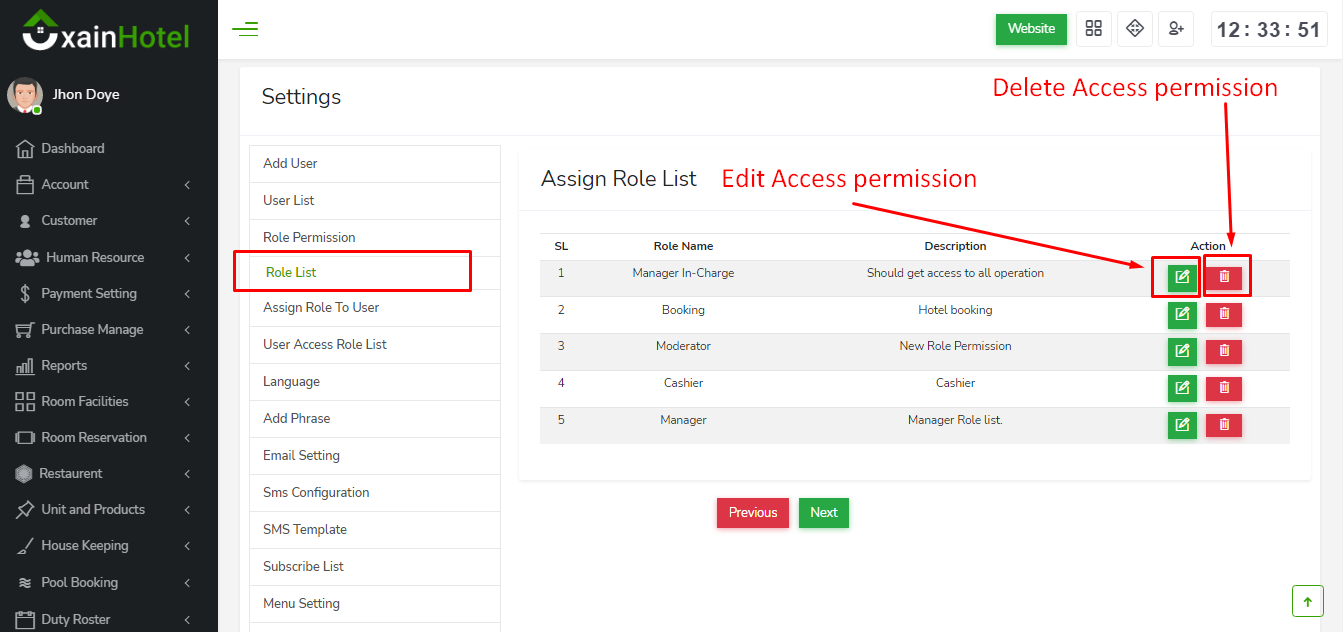The height and width of the screenshot is (632, 1343).
Task: Expand the Room Reservation menu
Action: 103,437
